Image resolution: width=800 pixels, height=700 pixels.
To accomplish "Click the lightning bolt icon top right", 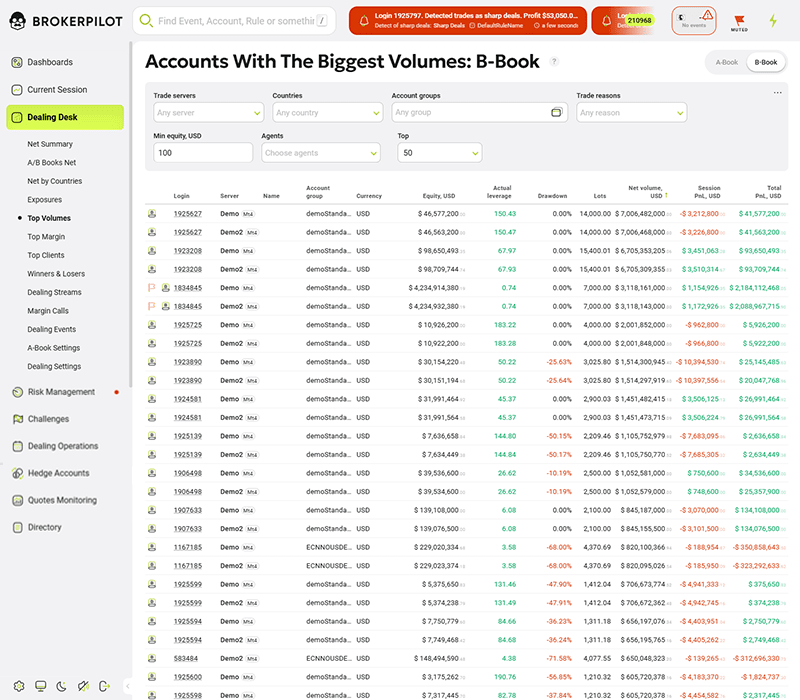I will 773,18.
